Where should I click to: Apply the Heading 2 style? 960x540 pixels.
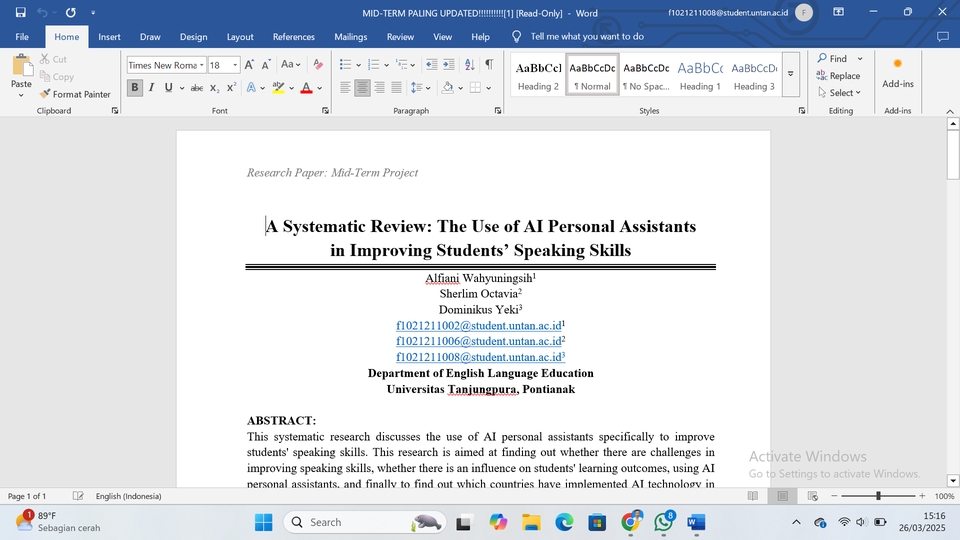click(x=538, y=75)
